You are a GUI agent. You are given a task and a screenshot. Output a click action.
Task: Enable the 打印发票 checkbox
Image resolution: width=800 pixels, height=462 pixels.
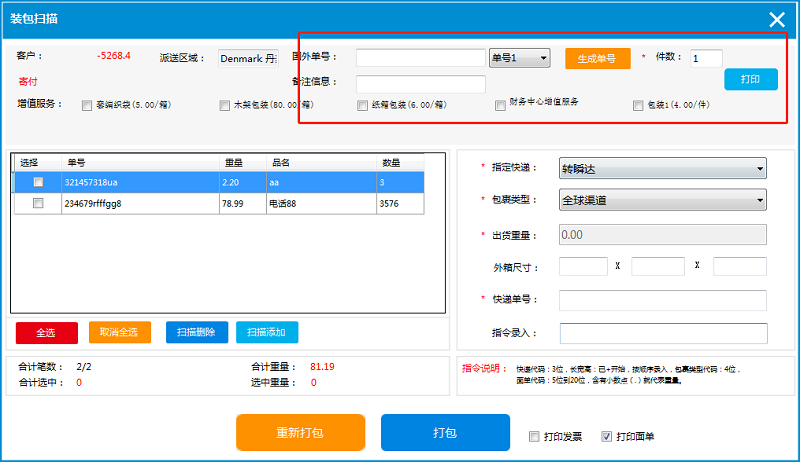pos(534,437)
